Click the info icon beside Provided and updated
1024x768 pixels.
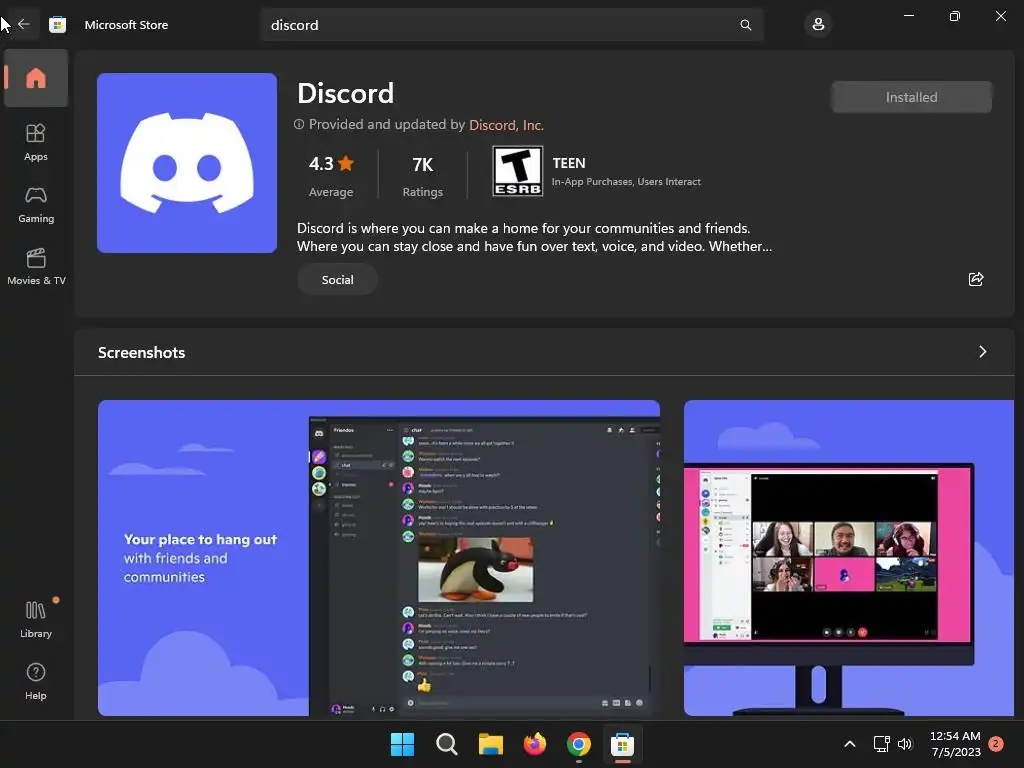(x=298, y=124)
